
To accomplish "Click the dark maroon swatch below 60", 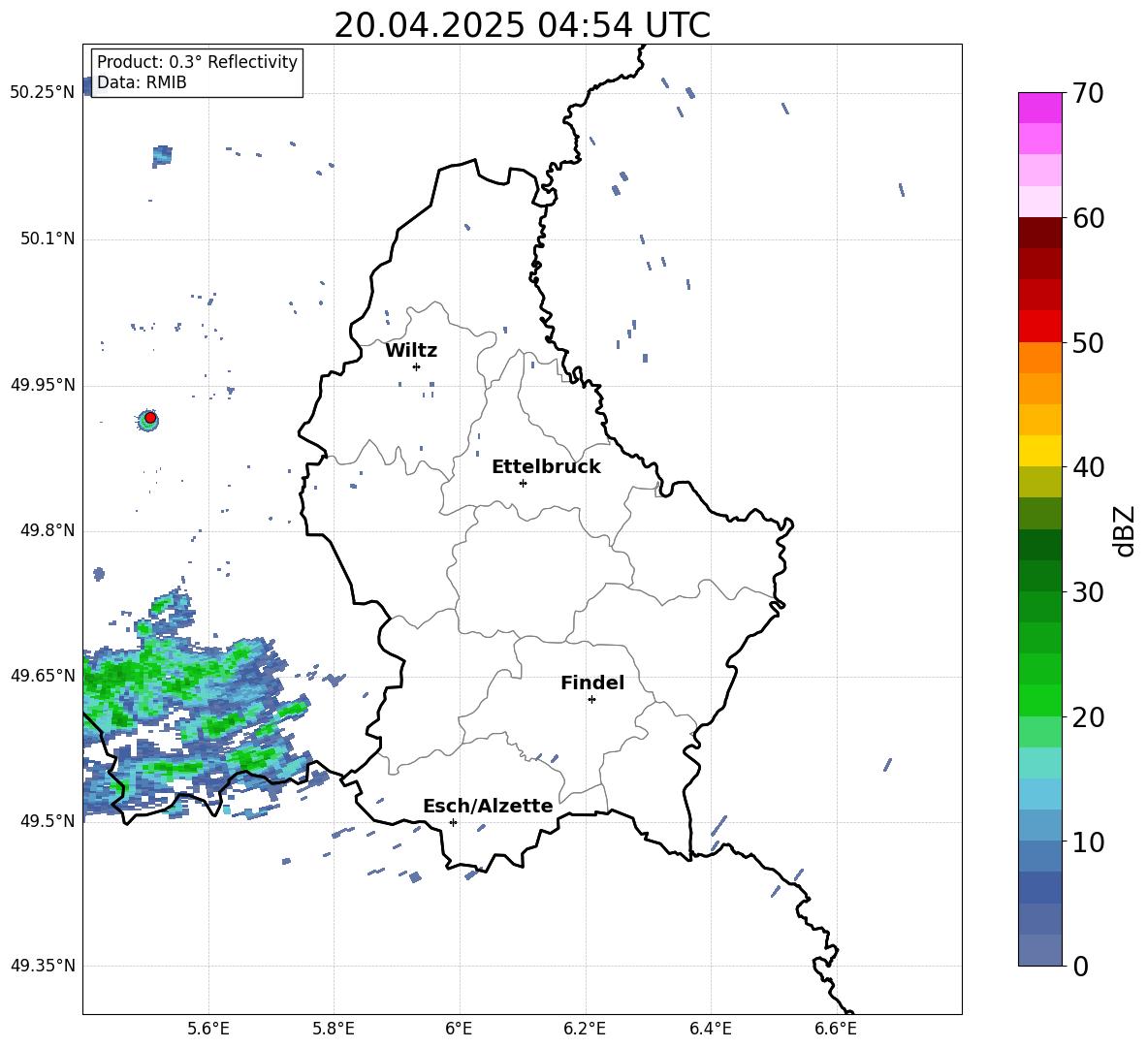I will tap(1040, 233).
